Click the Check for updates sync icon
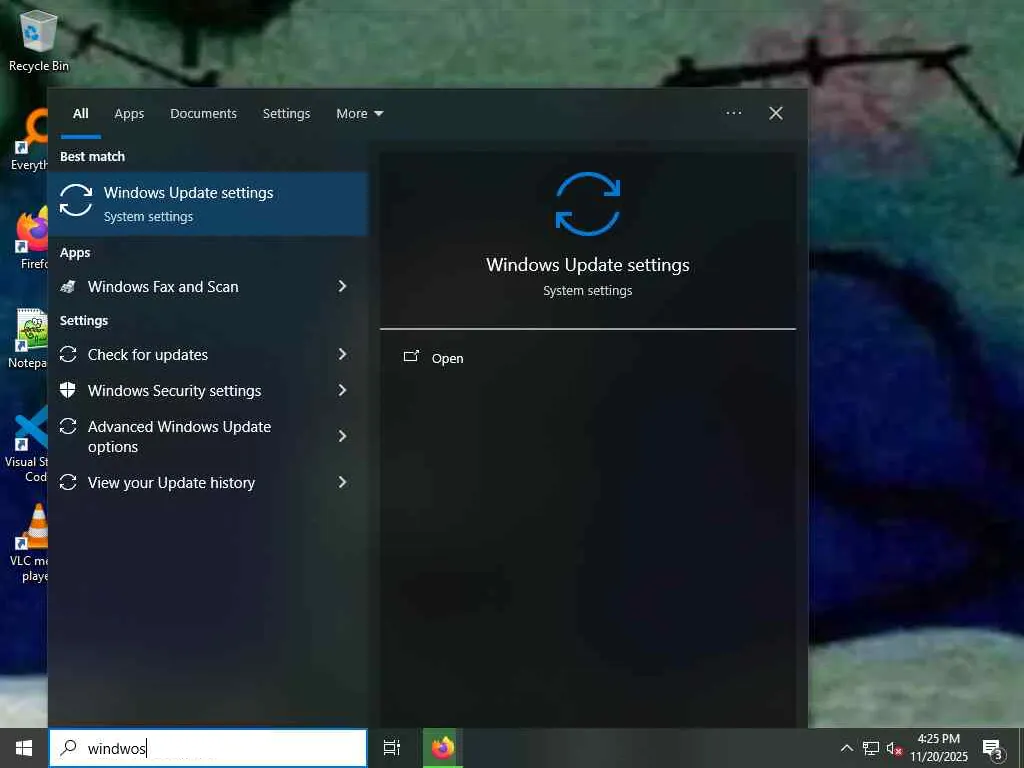This screenshot has width=1024, height=768. 68,355
